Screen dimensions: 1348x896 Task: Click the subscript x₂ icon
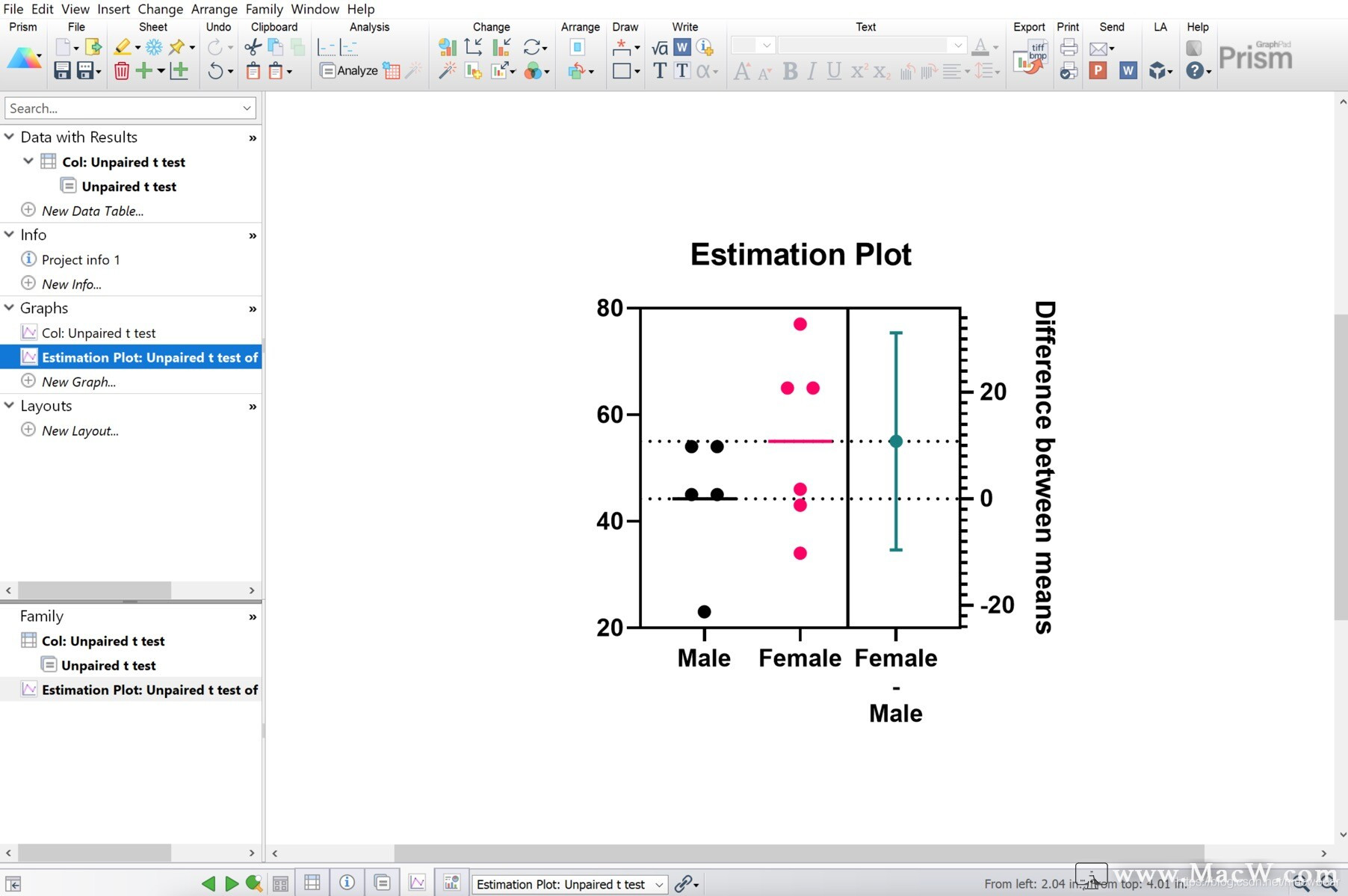point(882,72)
